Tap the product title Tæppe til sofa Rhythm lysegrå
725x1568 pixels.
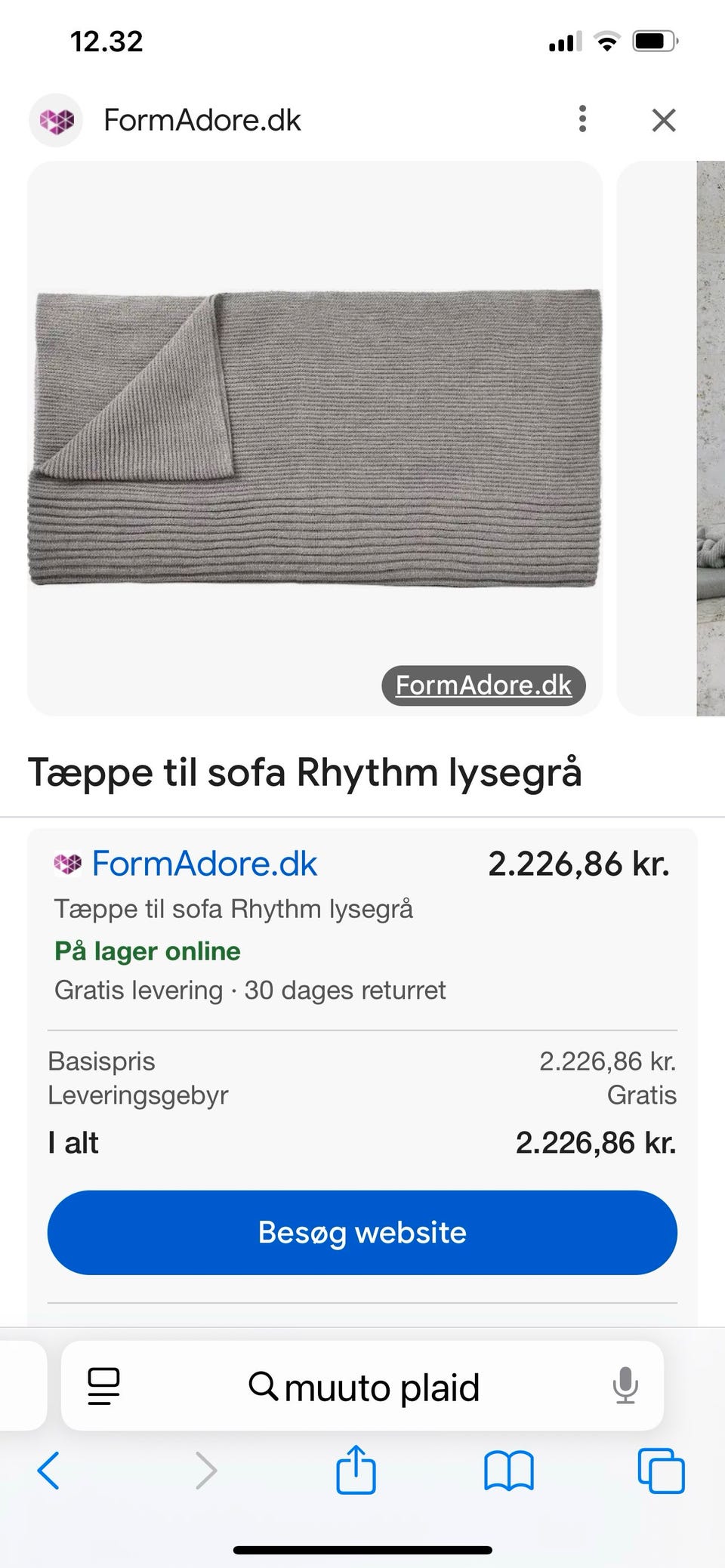coord(304,772)
